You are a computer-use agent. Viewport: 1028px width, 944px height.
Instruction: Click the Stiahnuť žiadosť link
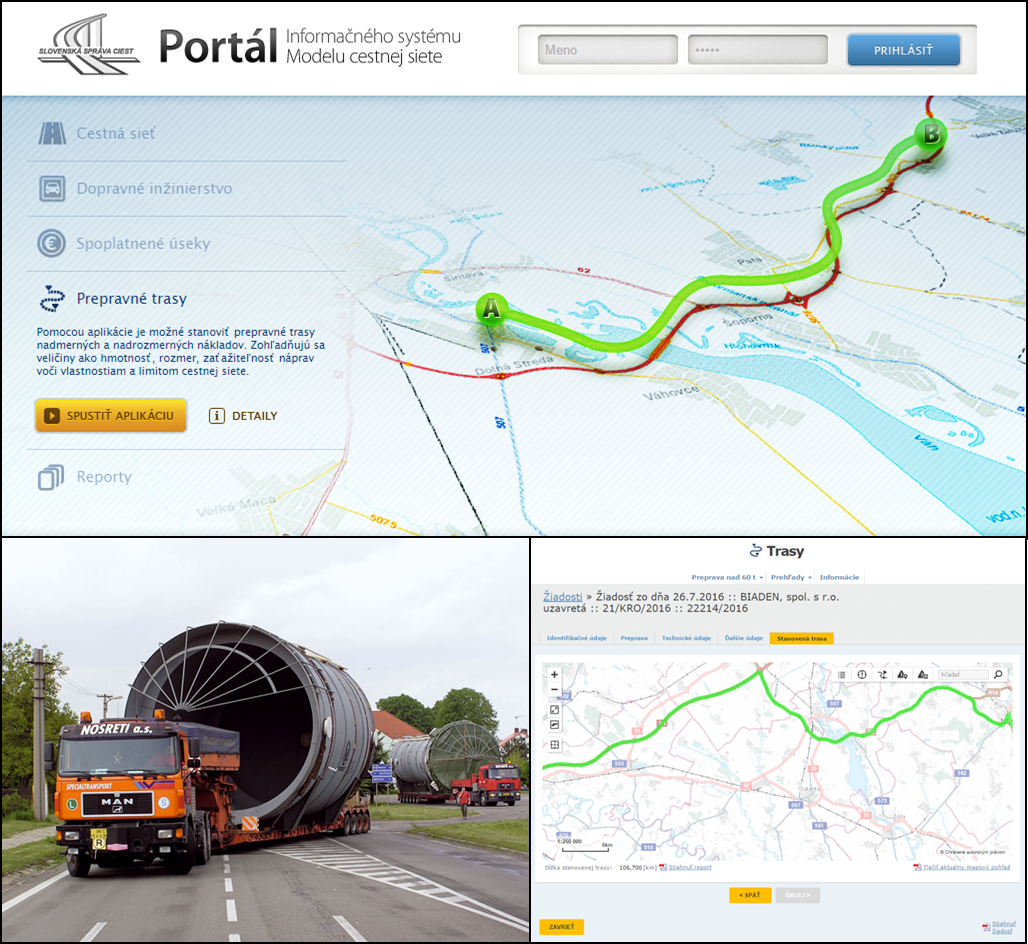1004,928
